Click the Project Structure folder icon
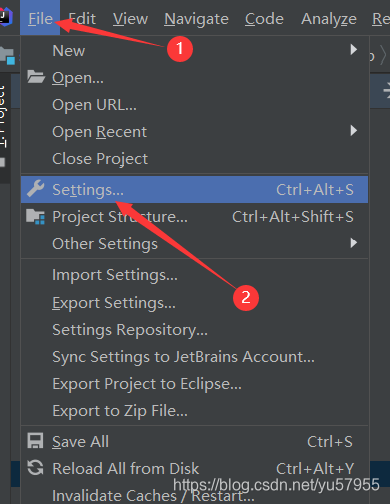 pyautogui.click(x=35, y=216)
